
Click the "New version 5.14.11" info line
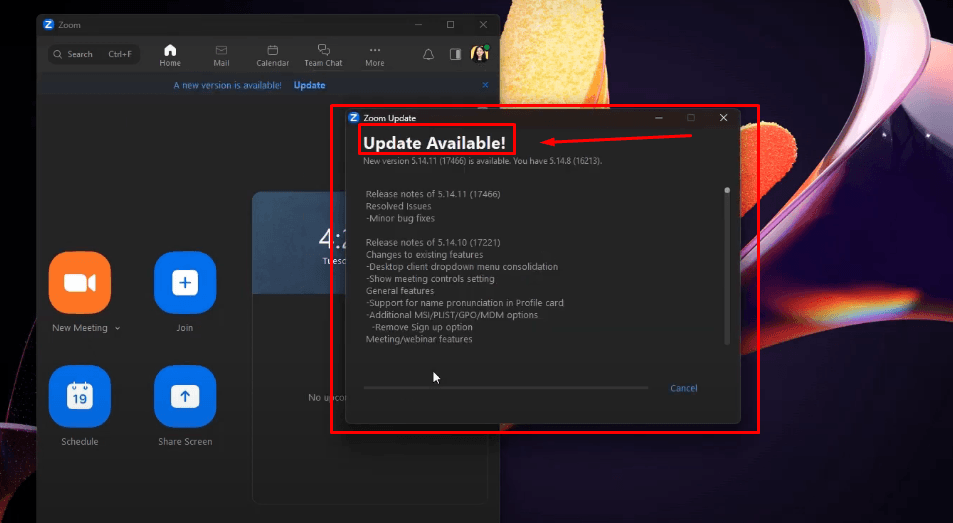tap(483, 161)
